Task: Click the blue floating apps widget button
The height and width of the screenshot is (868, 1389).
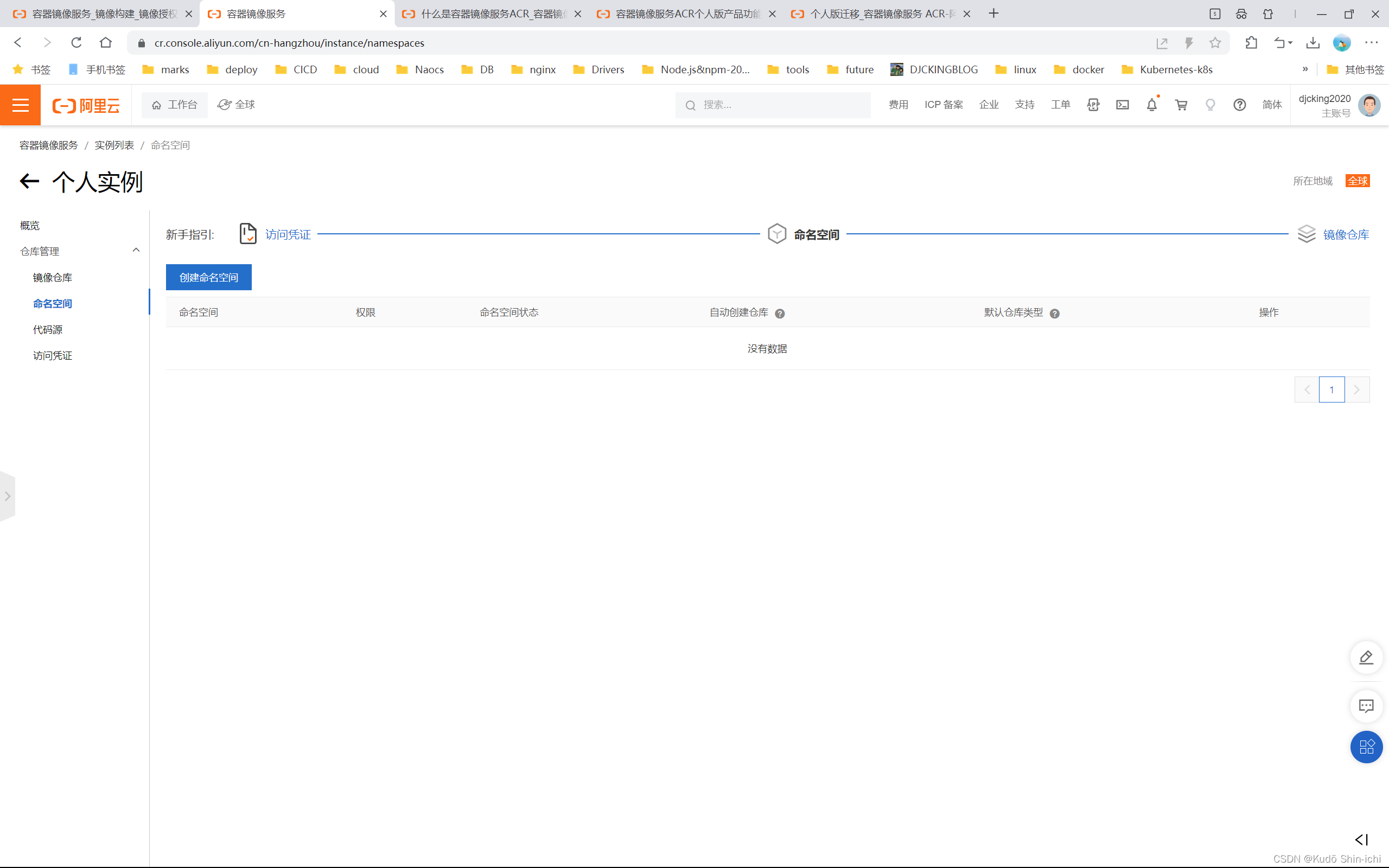Action: point(1366,746)
